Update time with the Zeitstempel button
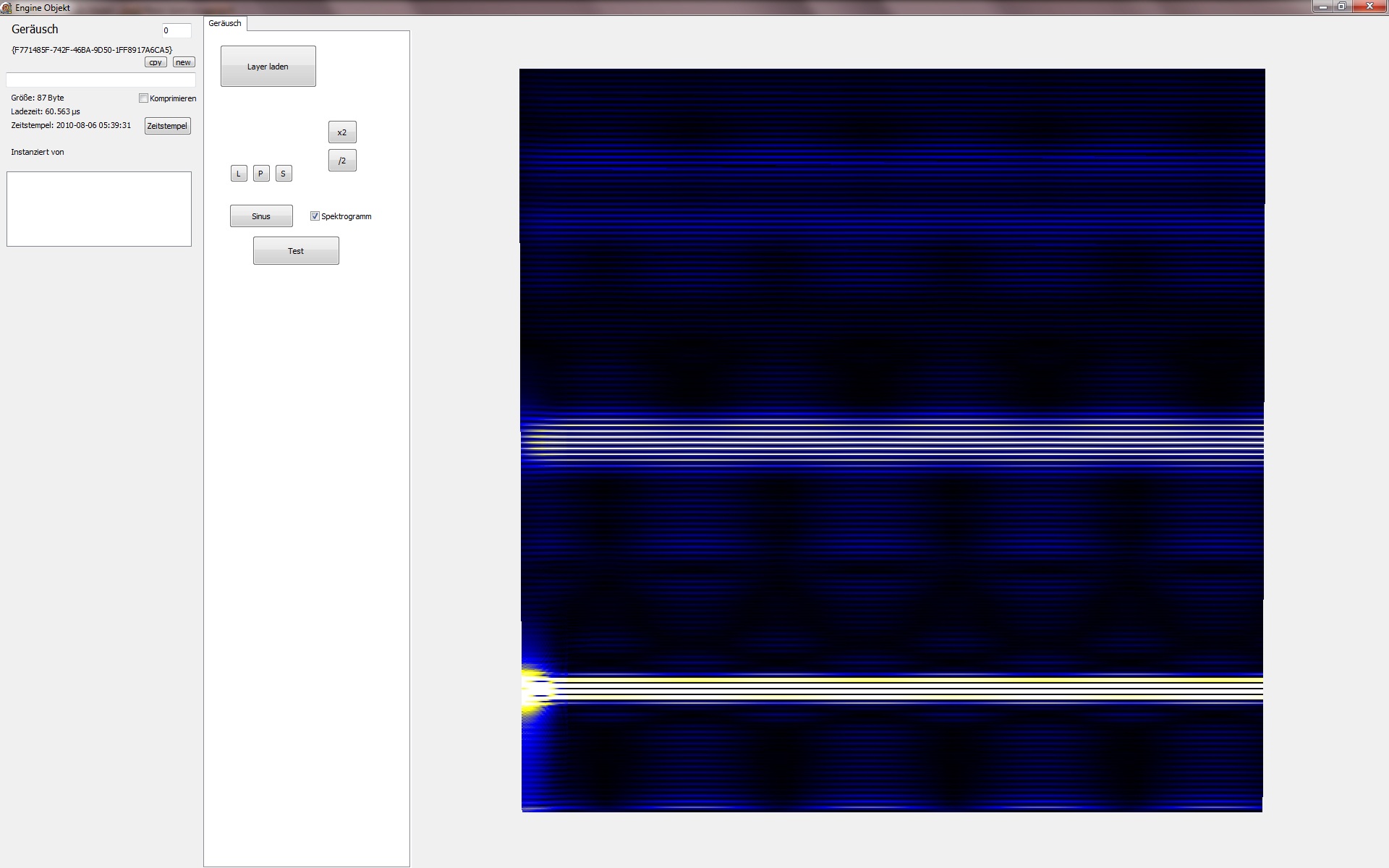This screenshot has width=1389, height=868. [x=167, y=126]
